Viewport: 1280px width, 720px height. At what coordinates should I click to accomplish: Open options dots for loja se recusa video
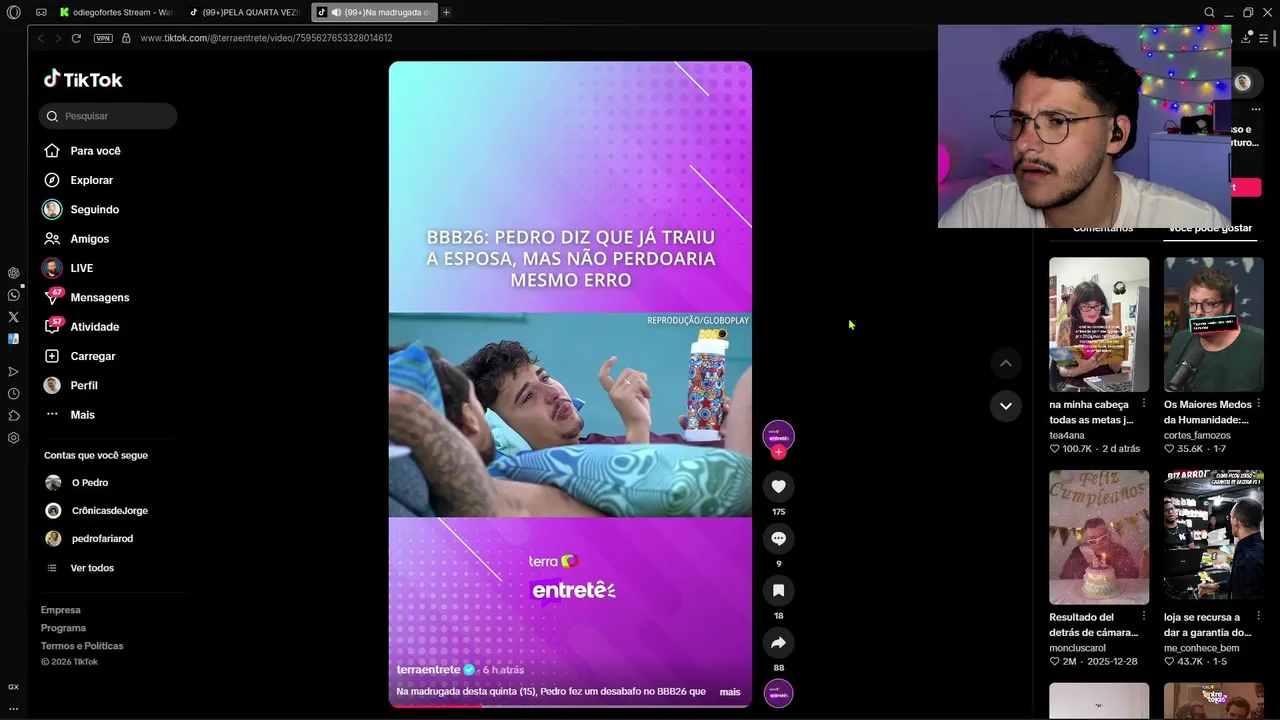(1258, 617)
